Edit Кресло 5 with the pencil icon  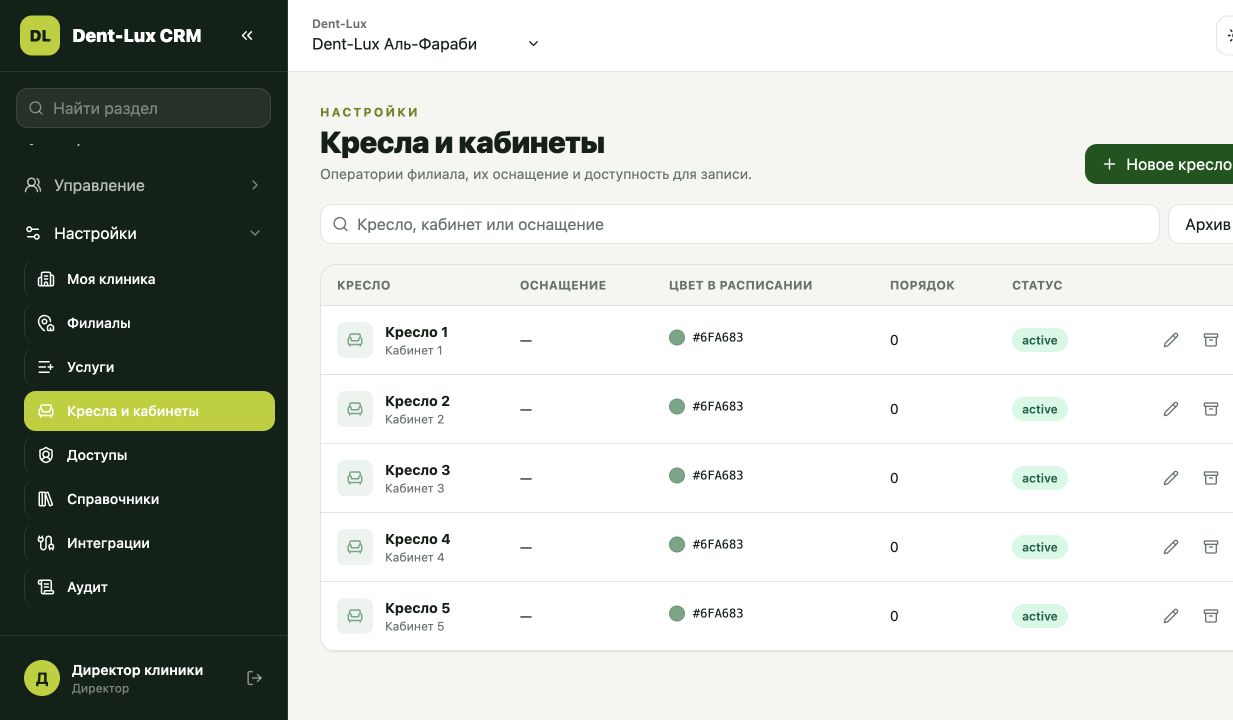(x=1171, y=616)
